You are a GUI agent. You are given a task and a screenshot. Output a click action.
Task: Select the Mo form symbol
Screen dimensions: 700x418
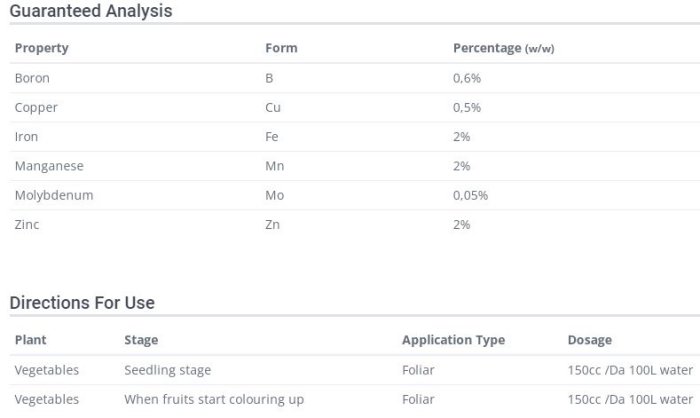point(275,195)
